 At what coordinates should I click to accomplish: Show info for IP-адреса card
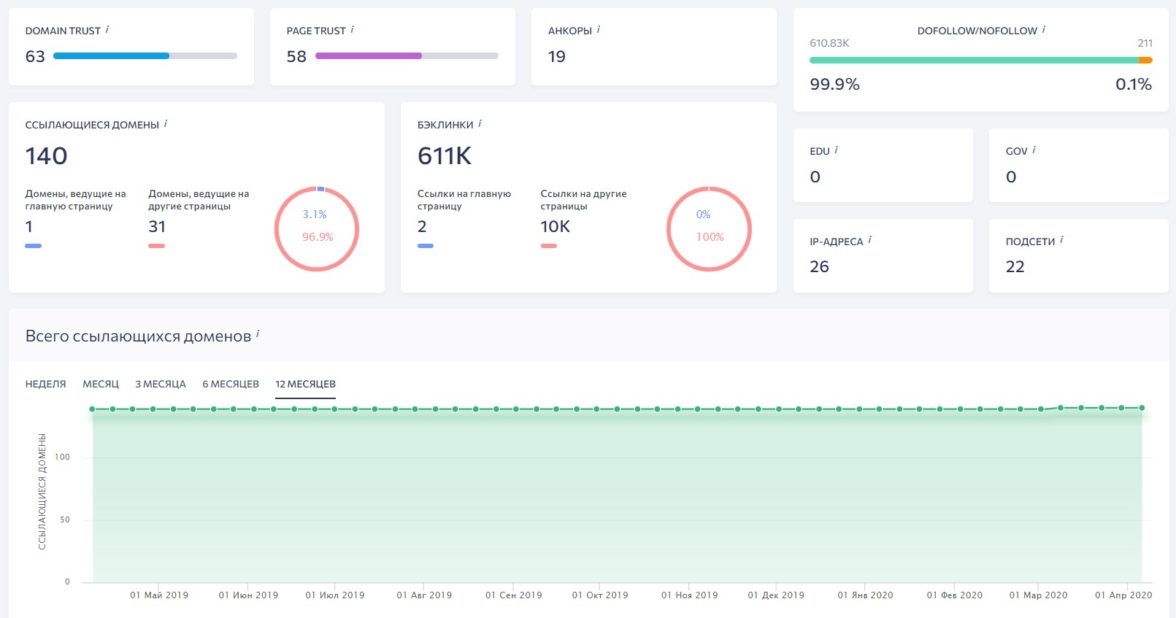click(870, 241)
